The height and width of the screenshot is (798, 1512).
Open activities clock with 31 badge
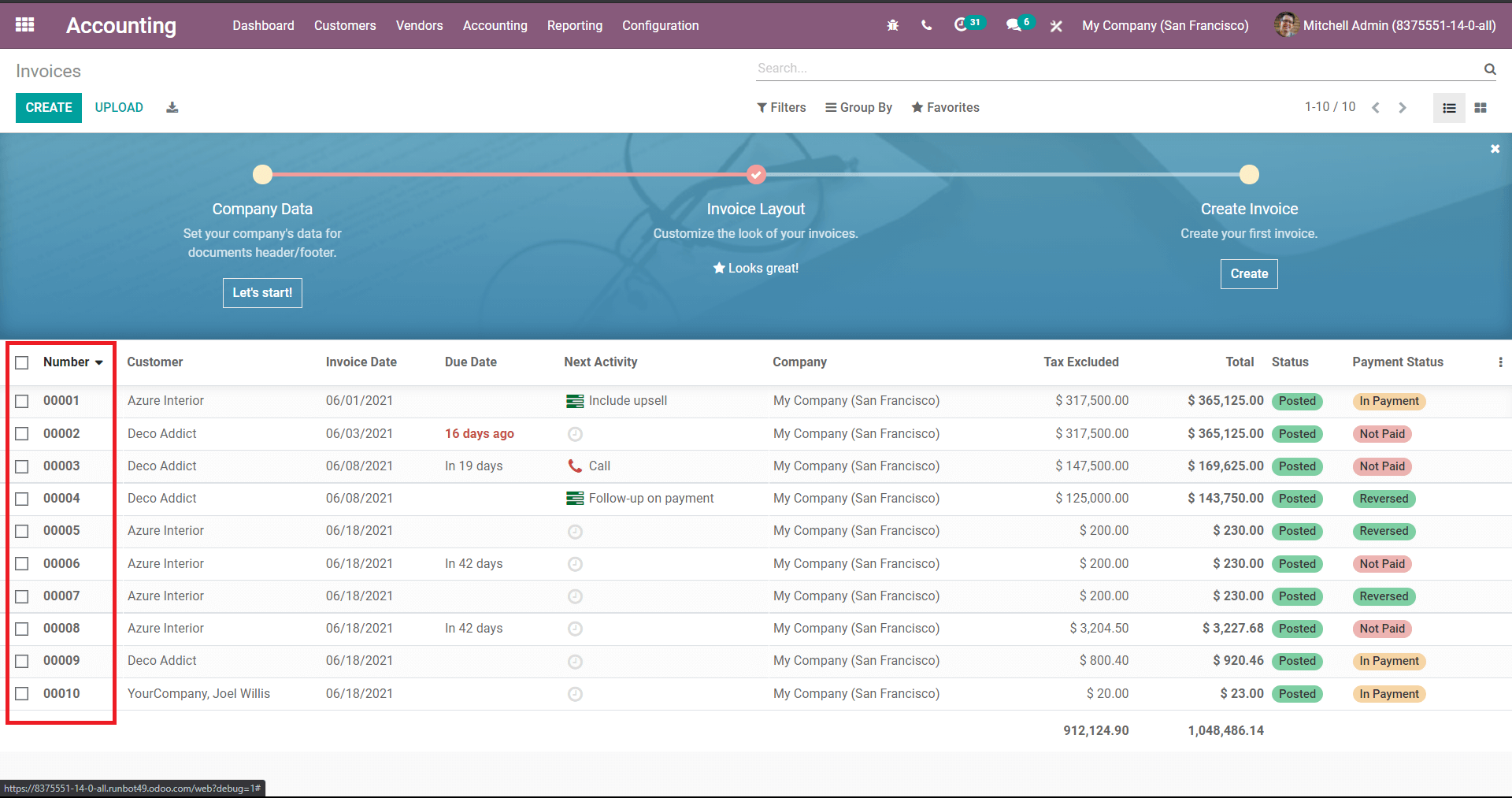click(x=968, y=24)
